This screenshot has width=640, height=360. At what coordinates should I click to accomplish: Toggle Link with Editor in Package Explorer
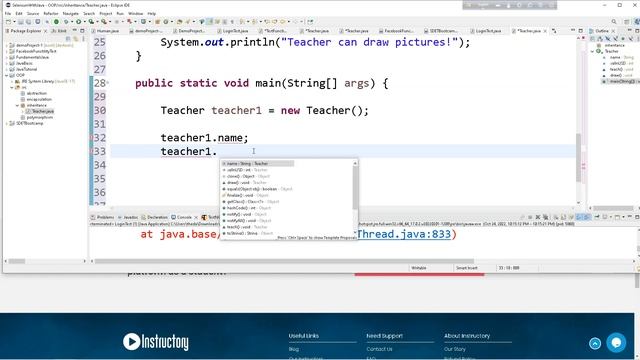(x=76, y=38)
